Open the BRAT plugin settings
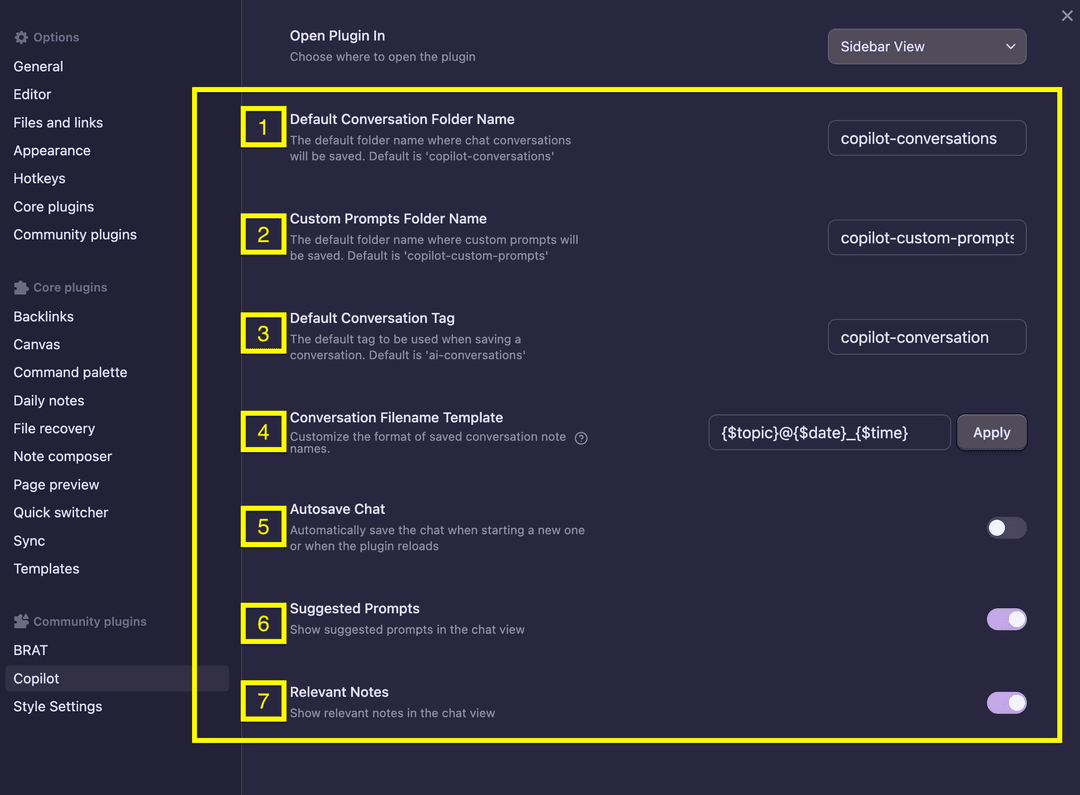The width and height of the screenshot is (1080, 795). (29, 650)
